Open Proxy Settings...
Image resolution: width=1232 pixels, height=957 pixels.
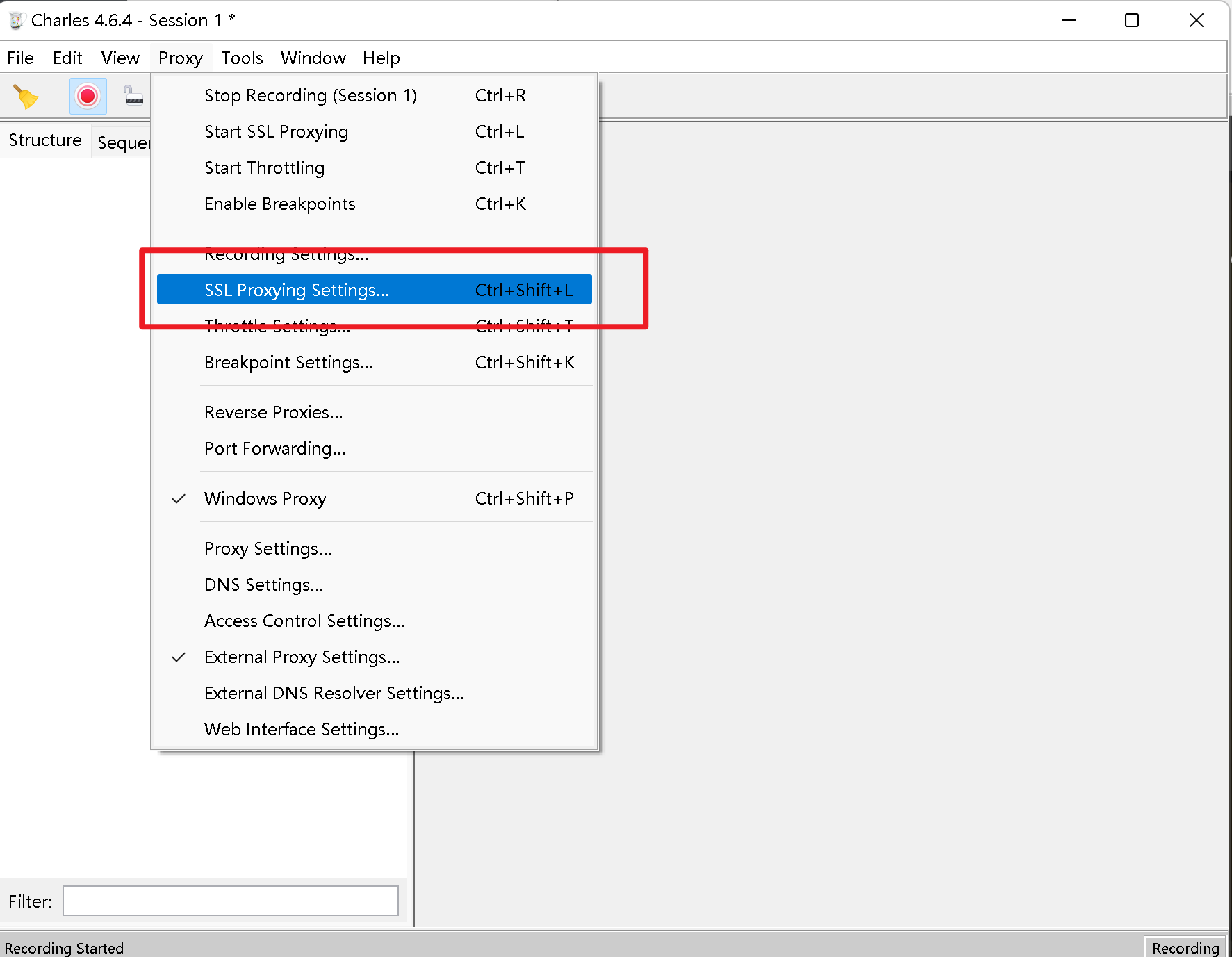[x=375, y=548]
